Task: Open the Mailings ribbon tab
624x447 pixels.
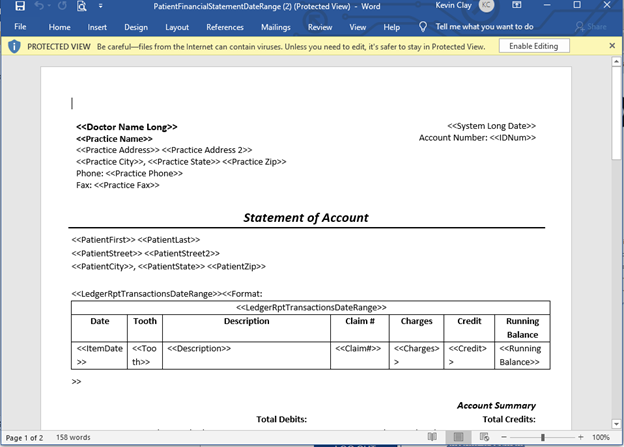Action: (275, 27)
